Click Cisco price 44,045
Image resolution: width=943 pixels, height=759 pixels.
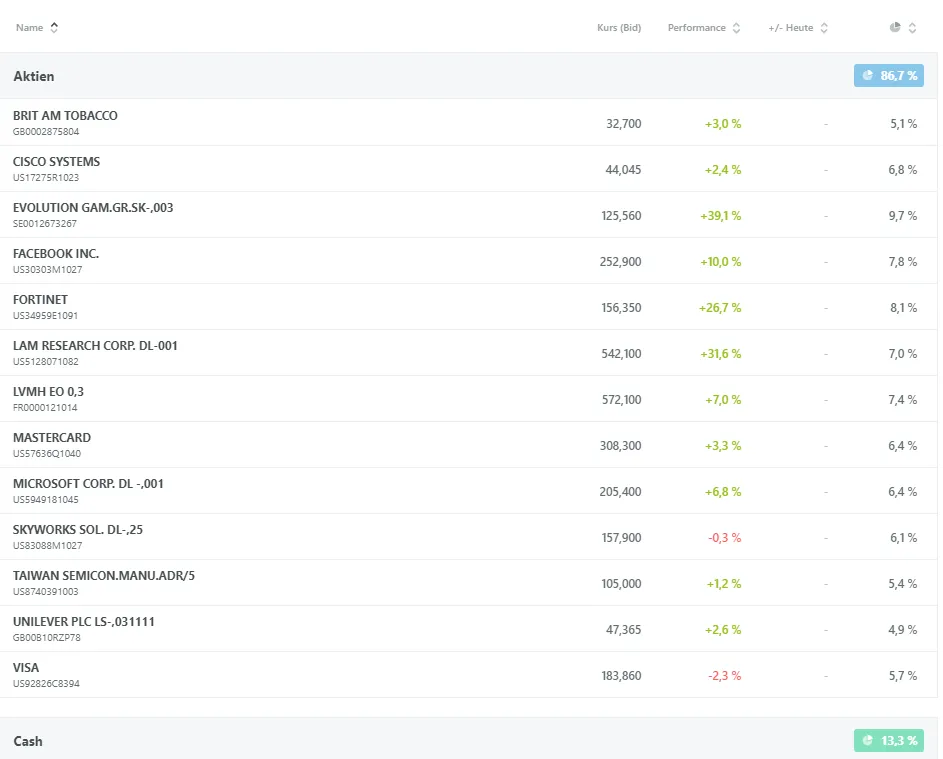pyautogui.click(x=623, y=170)
